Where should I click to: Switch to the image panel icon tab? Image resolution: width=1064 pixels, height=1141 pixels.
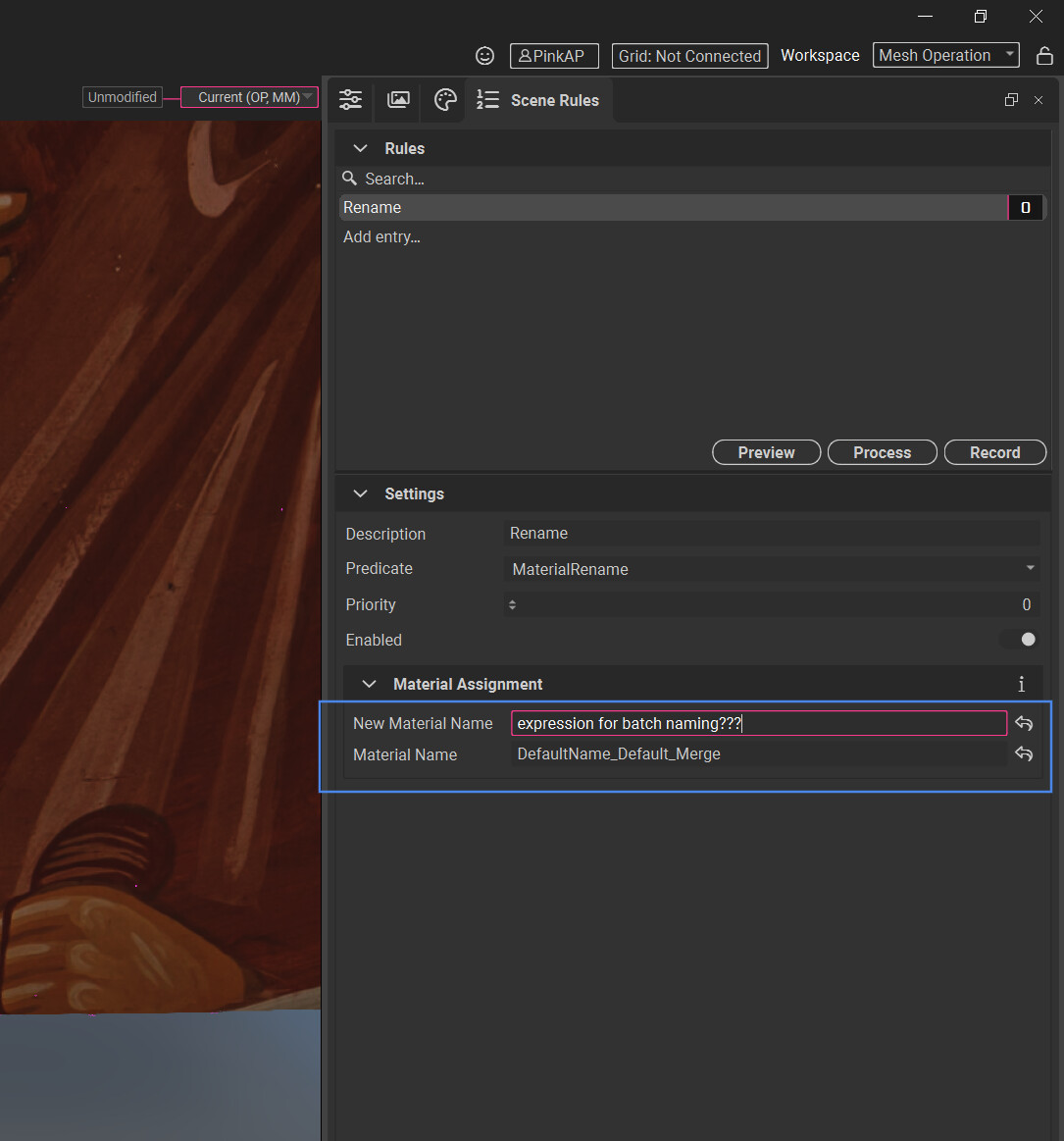pyautogui.click(x=398, y=100)
